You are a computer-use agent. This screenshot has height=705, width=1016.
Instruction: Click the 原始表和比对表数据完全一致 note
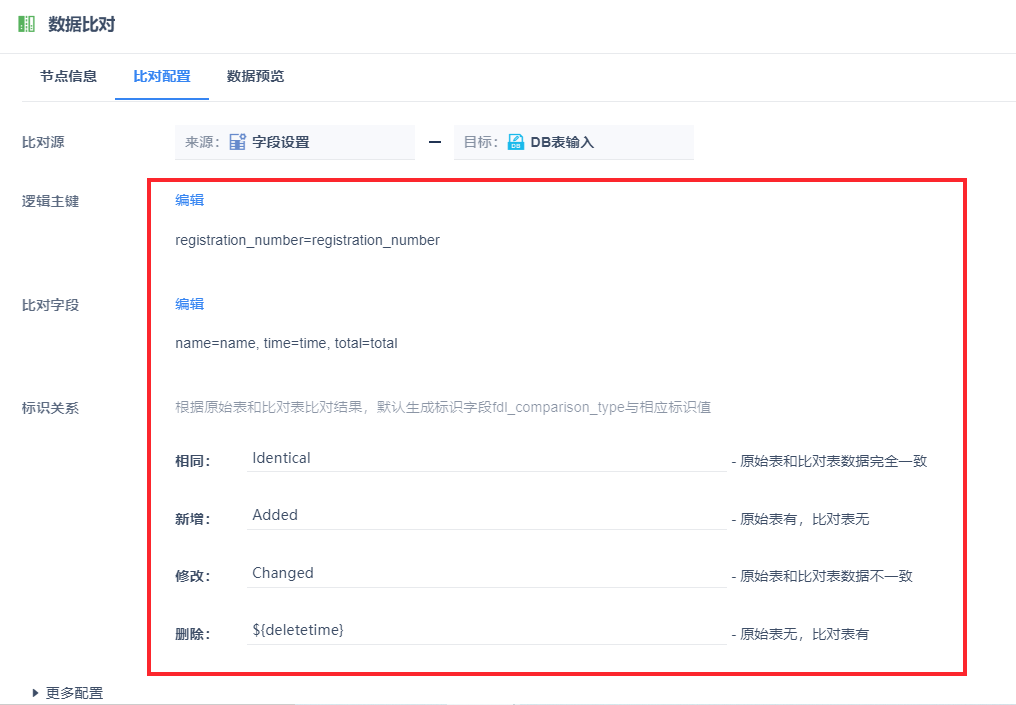tap(829, 461)
